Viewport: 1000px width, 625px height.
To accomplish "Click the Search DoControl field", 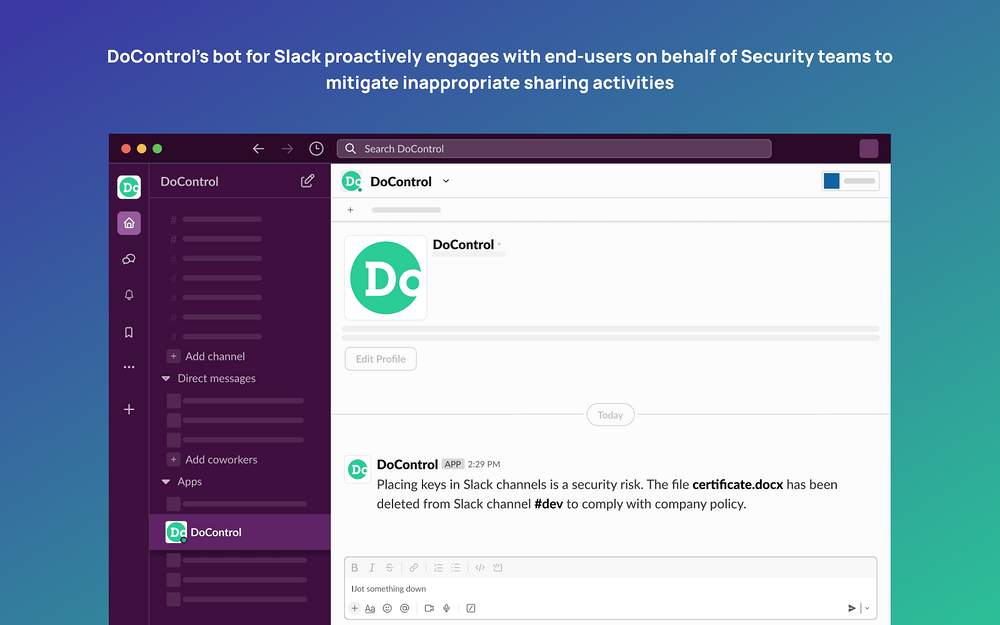I will click(554, 149).
